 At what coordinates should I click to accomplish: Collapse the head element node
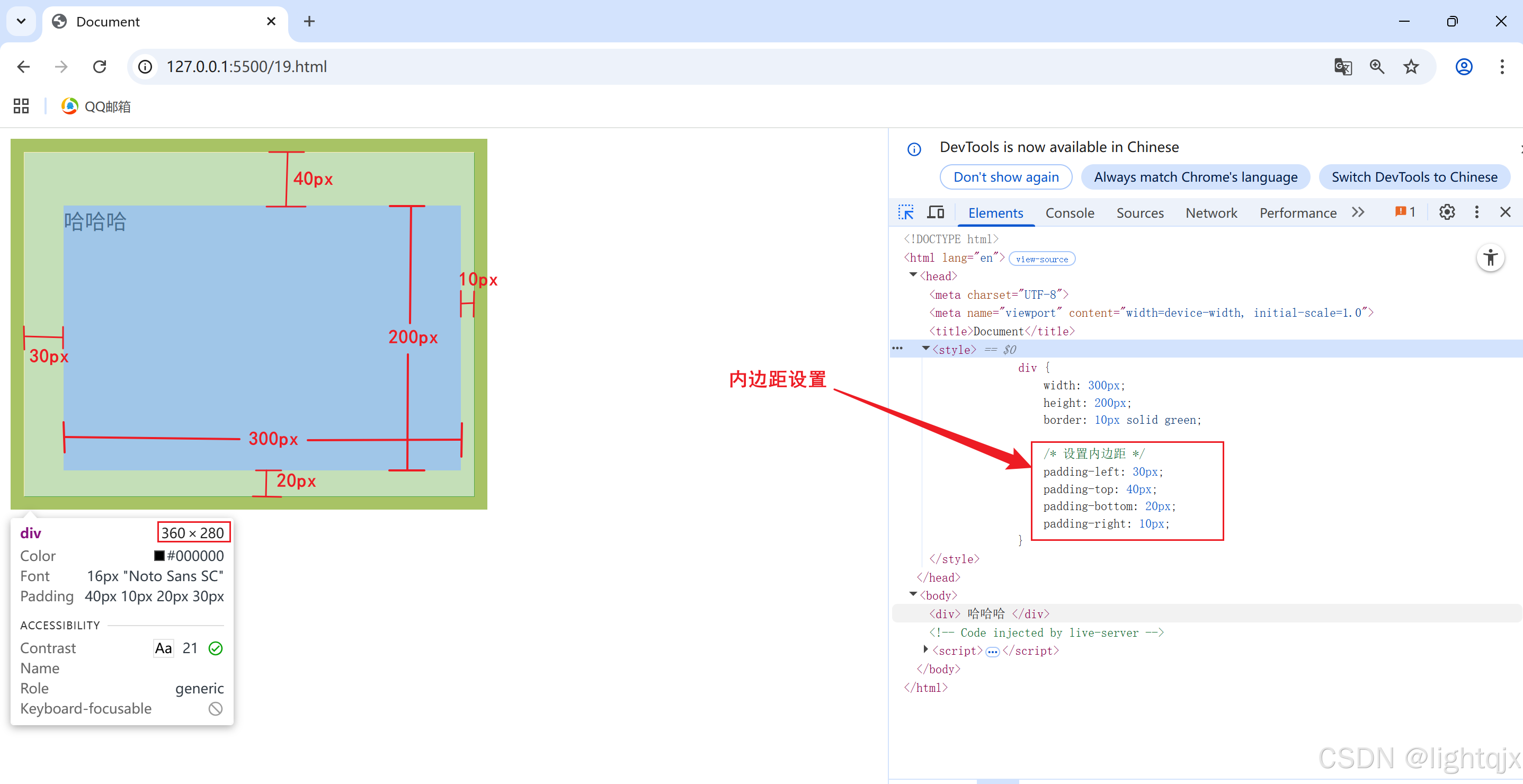click(x=913, y=275)
